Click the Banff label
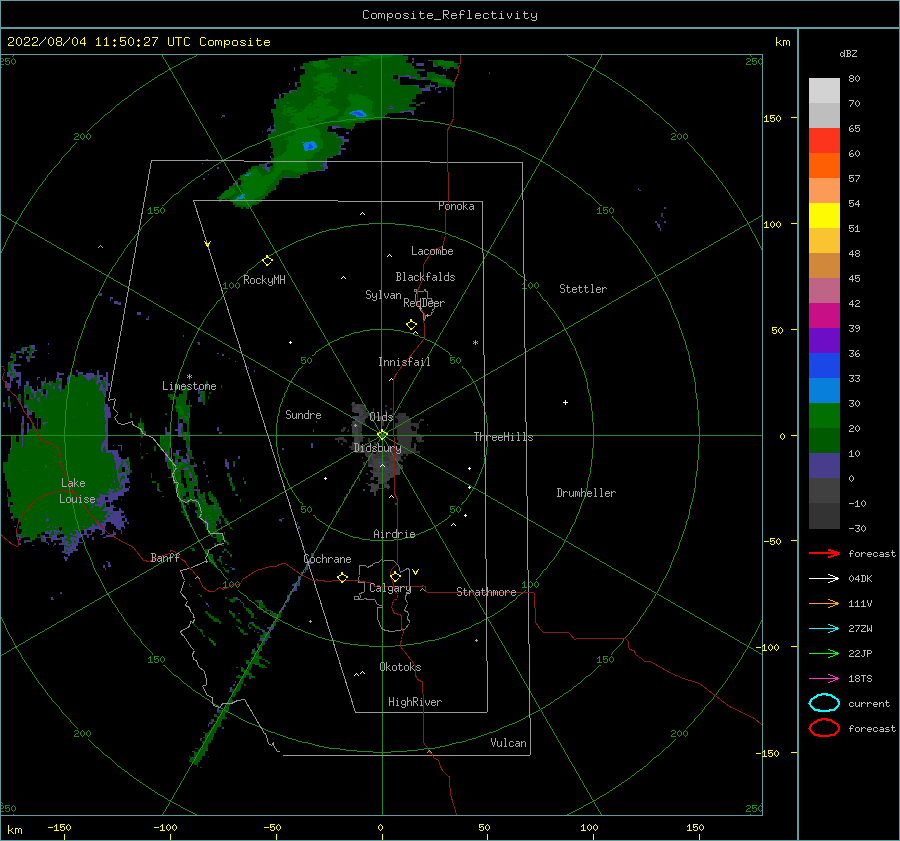This screenshot has height=841, width=900. [165, 557]
